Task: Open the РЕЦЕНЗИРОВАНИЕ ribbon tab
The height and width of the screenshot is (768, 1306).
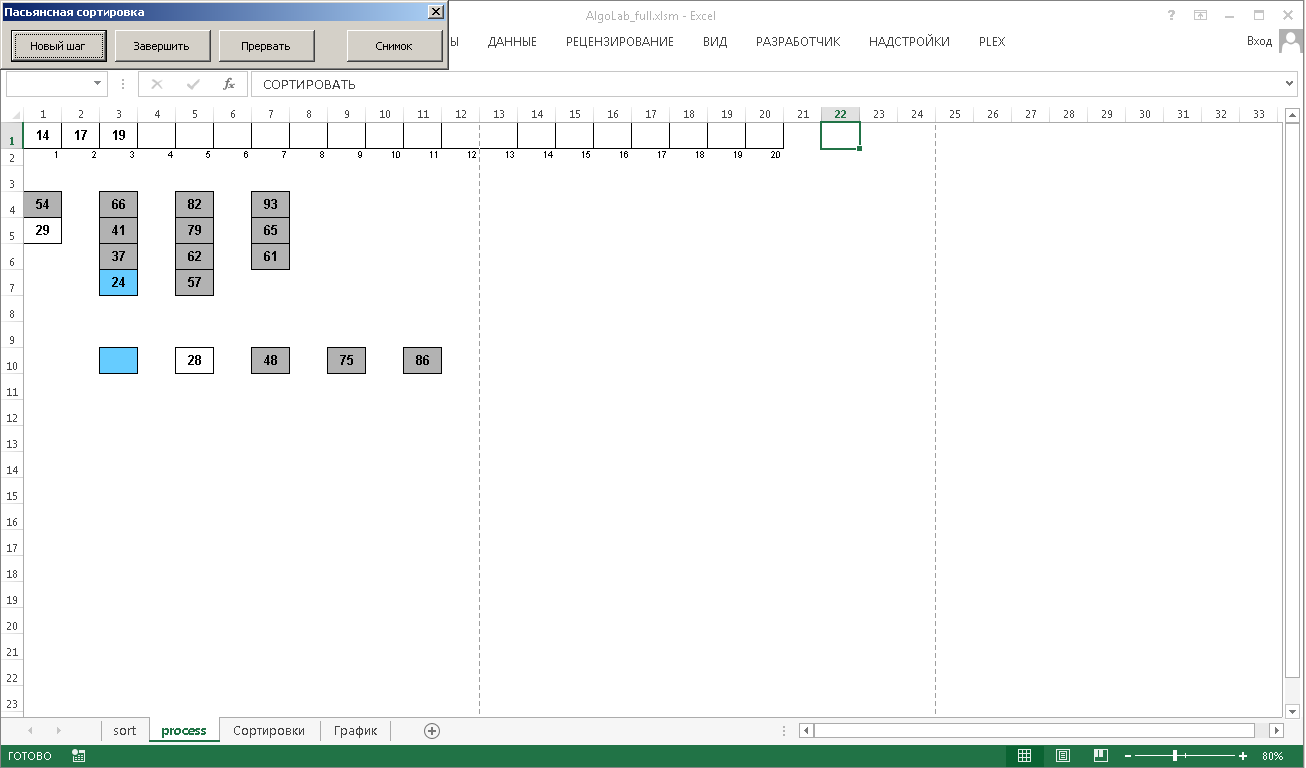Action: [620, 42]
